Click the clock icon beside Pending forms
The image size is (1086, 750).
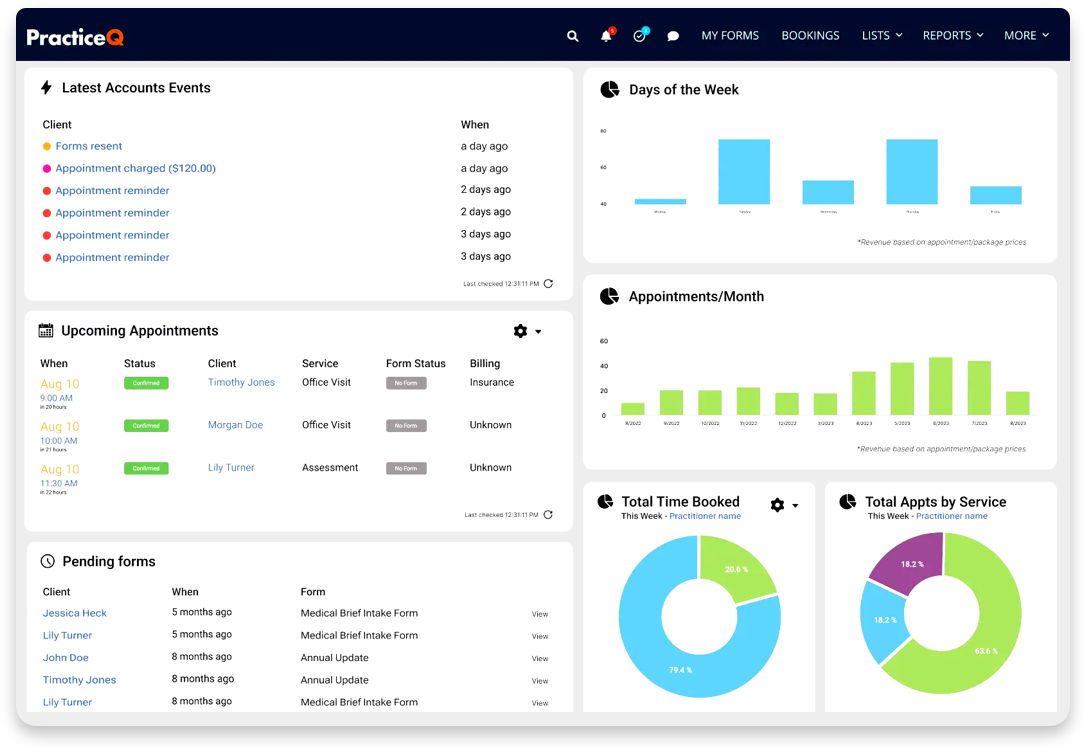pyautogui.click(x=46, y=561)
